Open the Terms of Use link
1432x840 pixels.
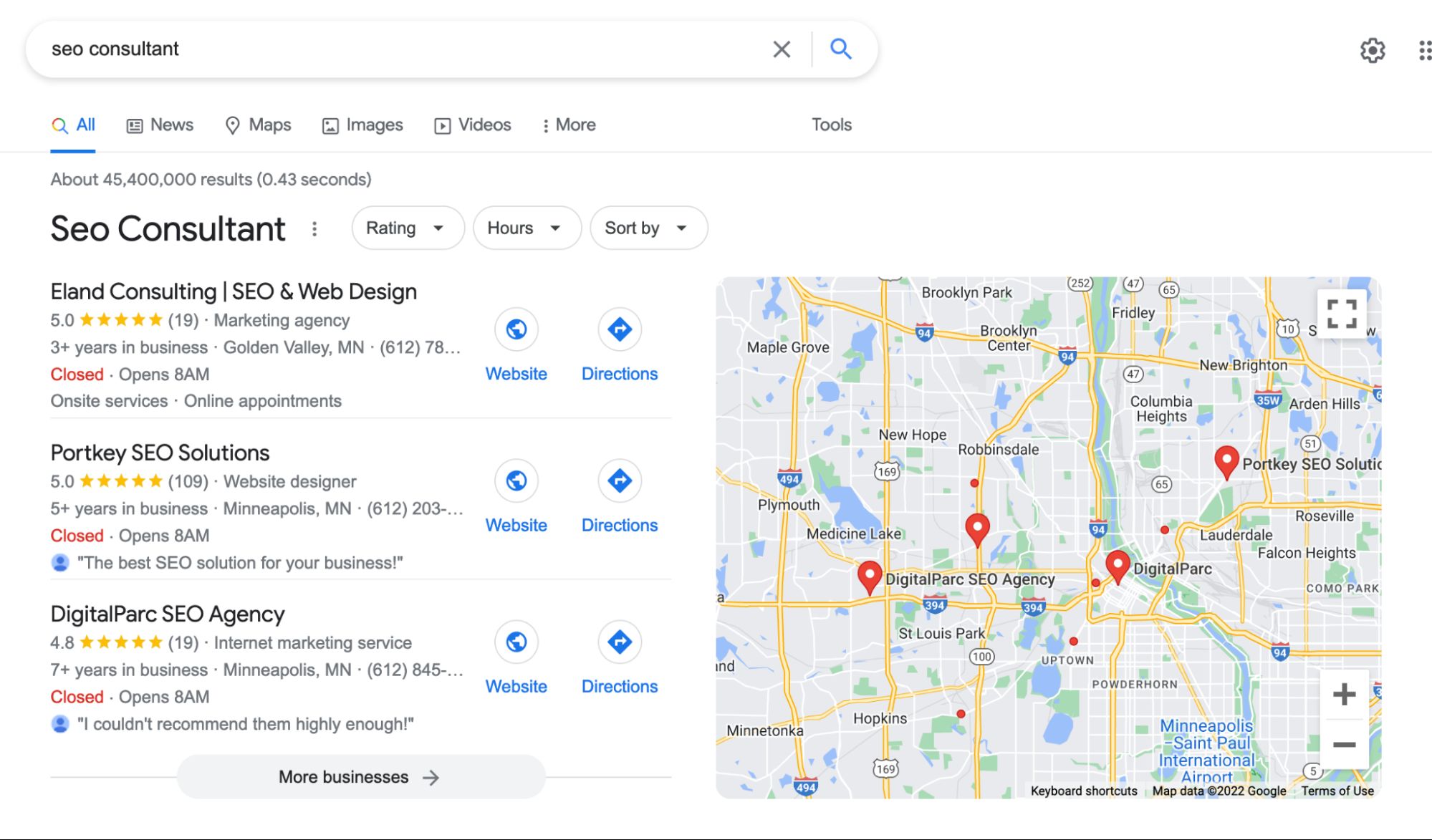tap(1337, 791)
